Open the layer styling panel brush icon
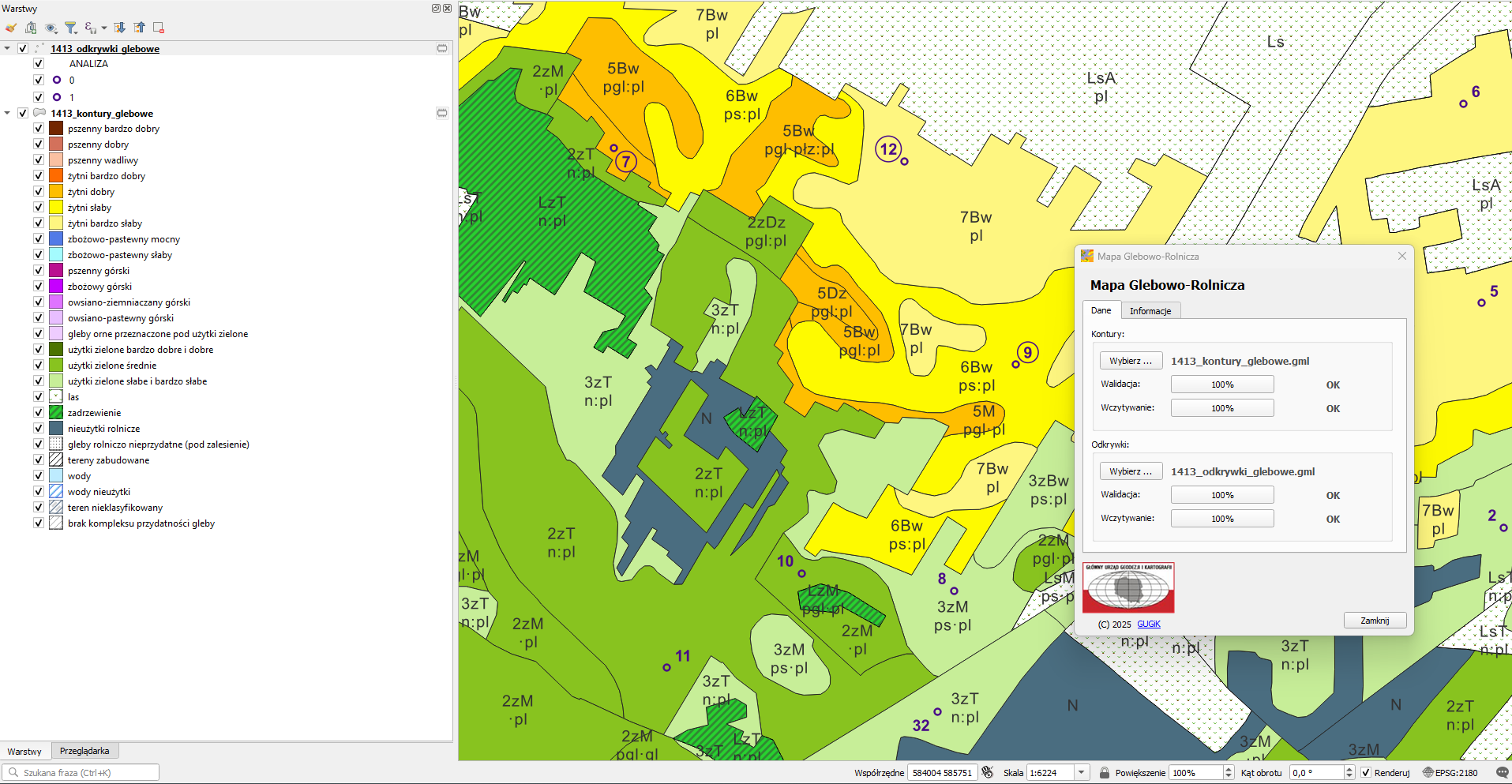 point(11,28)
